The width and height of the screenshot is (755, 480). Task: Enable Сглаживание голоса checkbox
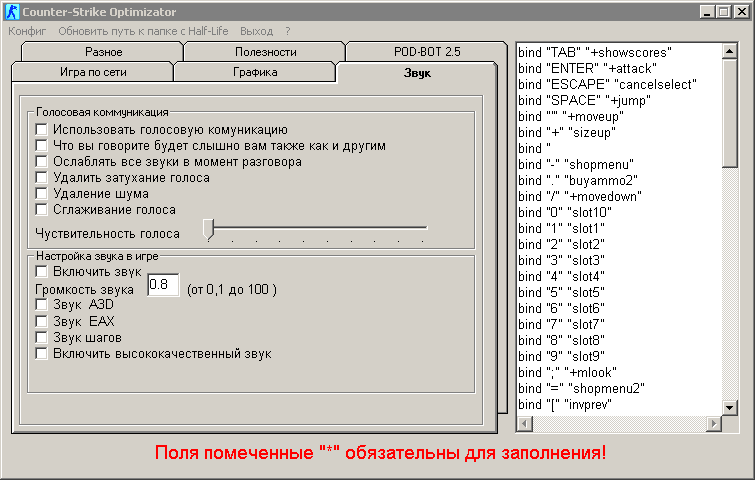click(x=41, y=209)
